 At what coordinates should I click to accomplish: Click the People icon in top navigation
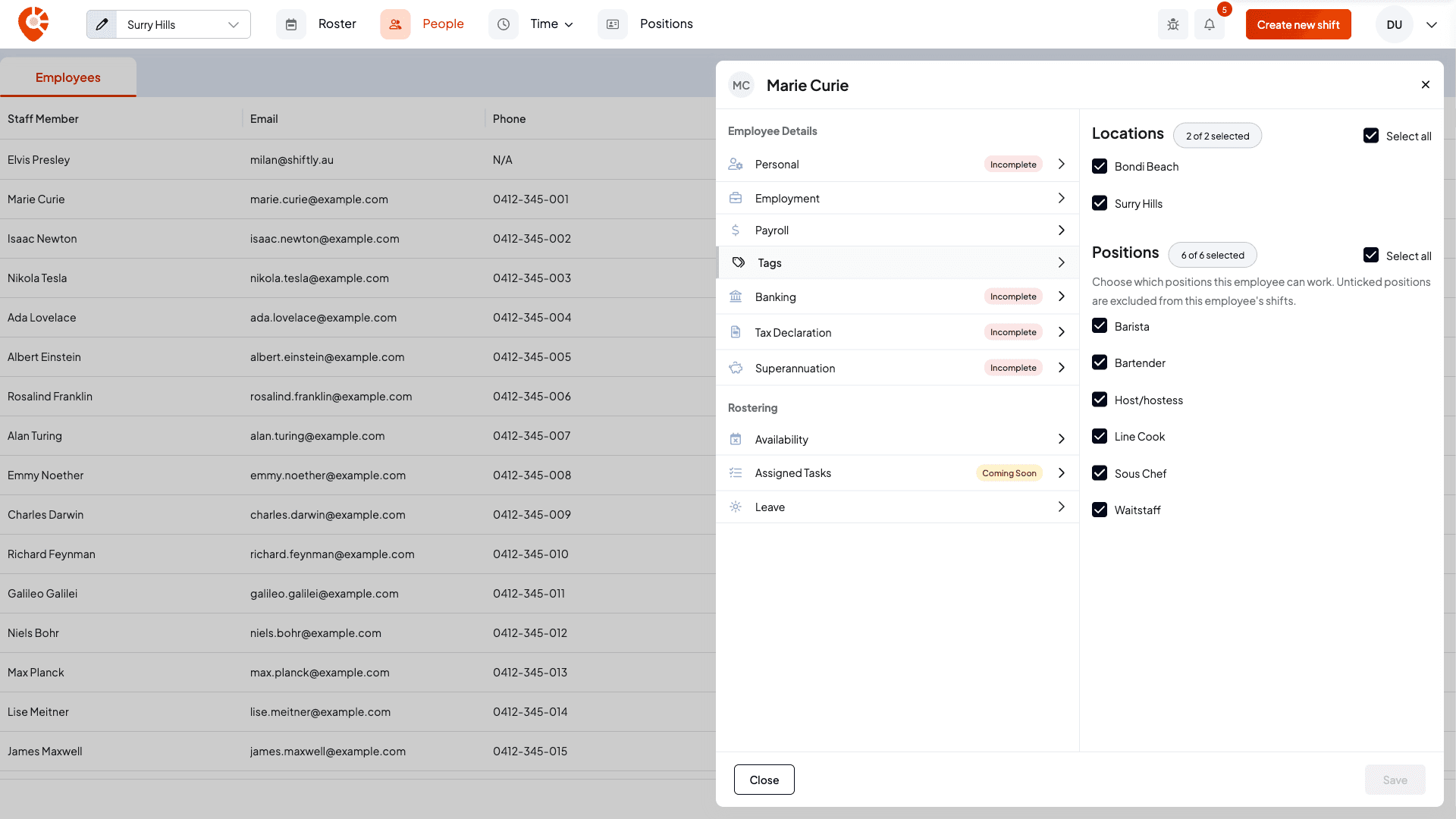click(395, 24)
